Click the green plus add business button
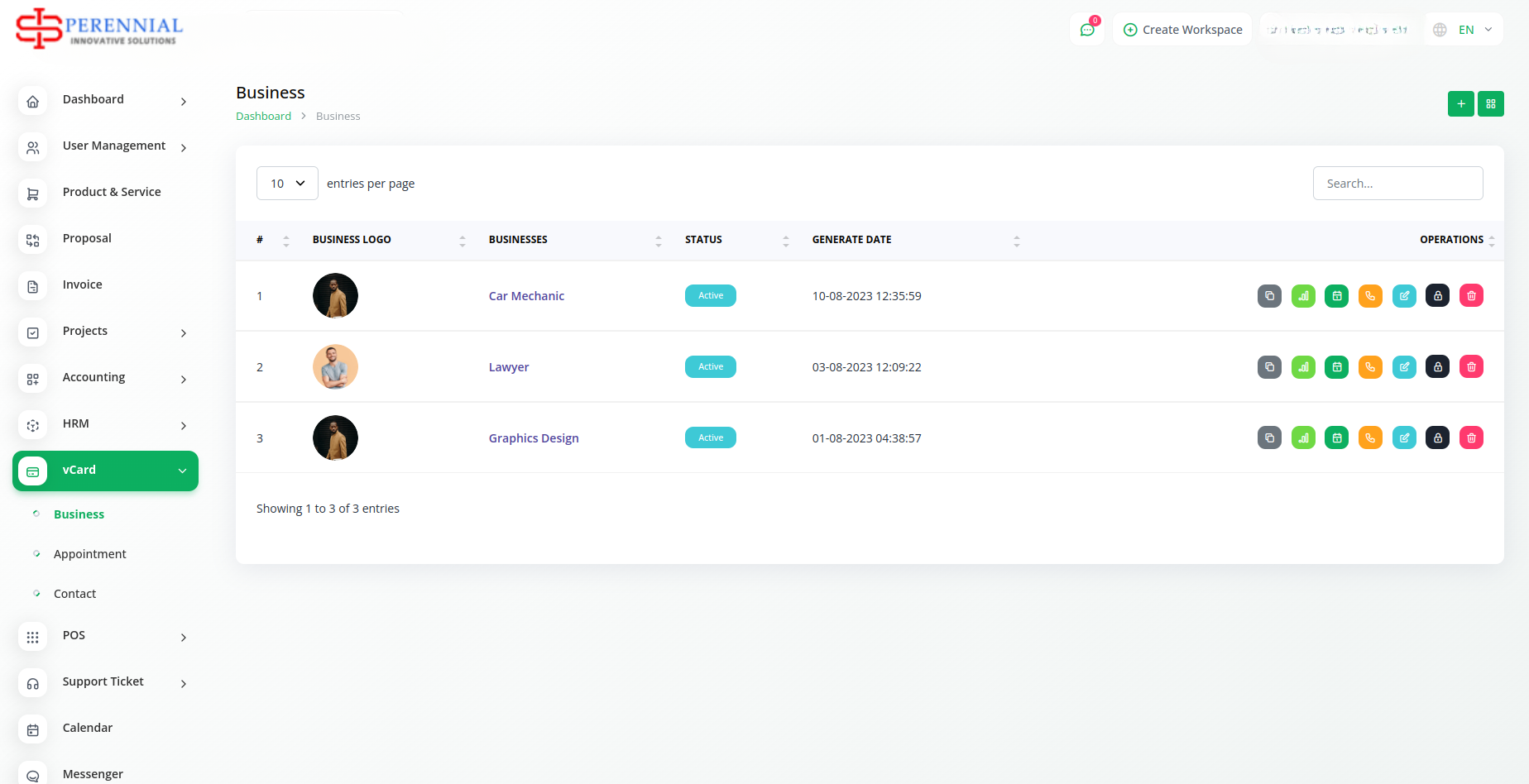The width and height of the screenshot is (1529, 784). (1461, 104)
